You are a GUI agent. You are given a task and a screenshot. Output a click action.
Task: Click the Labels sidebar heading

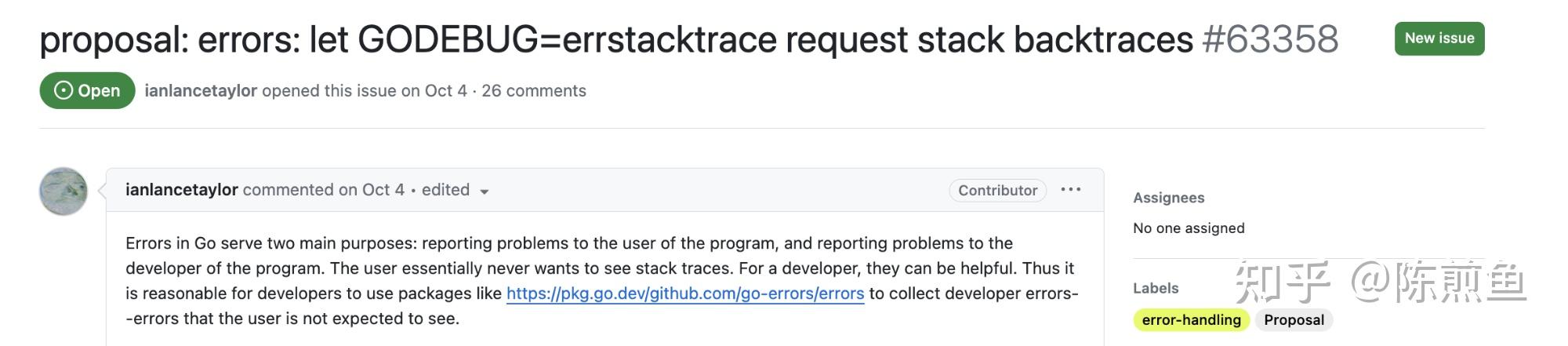[1156, 288]
